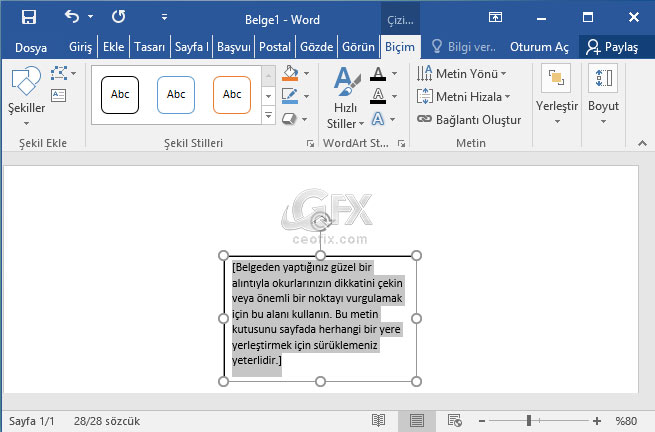Click the 28/28 sözcük word count

[x=107, y=421]
